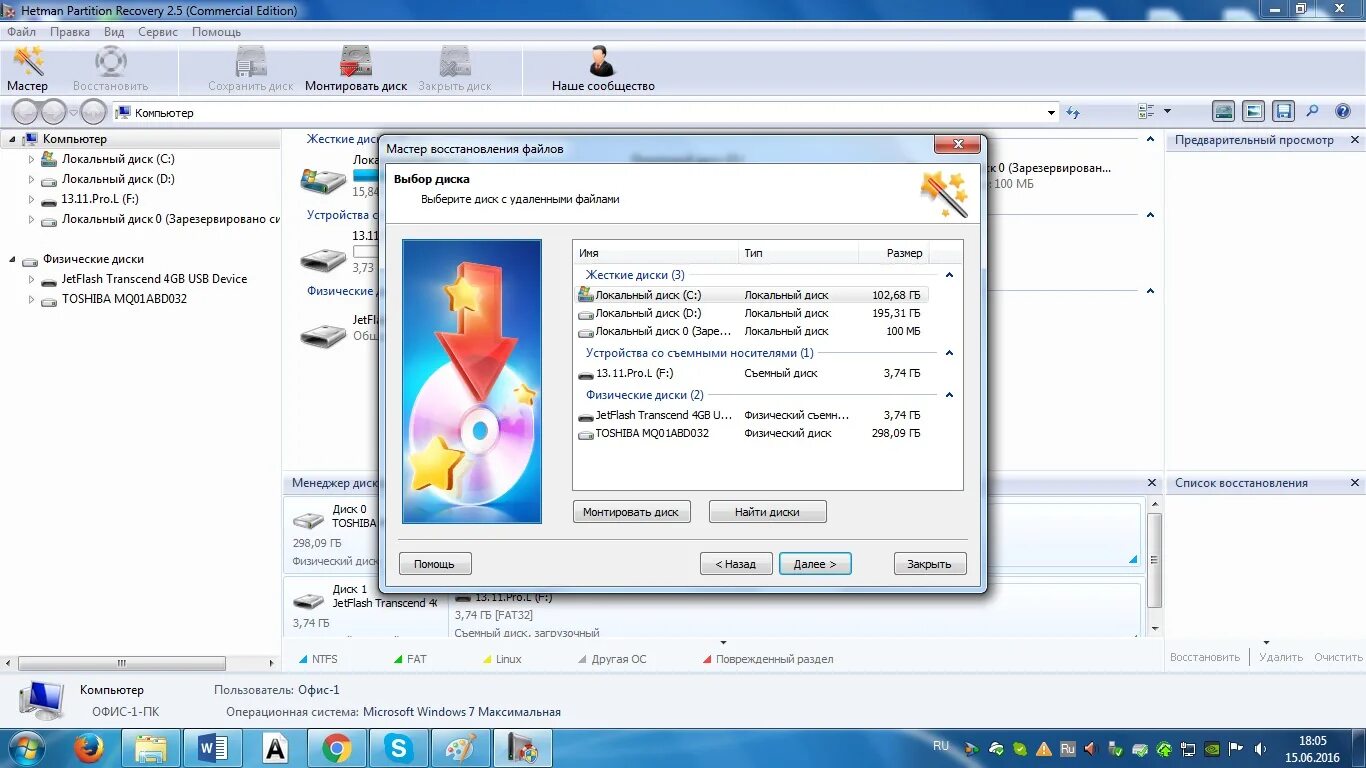
Task: Open the magnifier search icon in toolbar
Action: coord(1313,112)
